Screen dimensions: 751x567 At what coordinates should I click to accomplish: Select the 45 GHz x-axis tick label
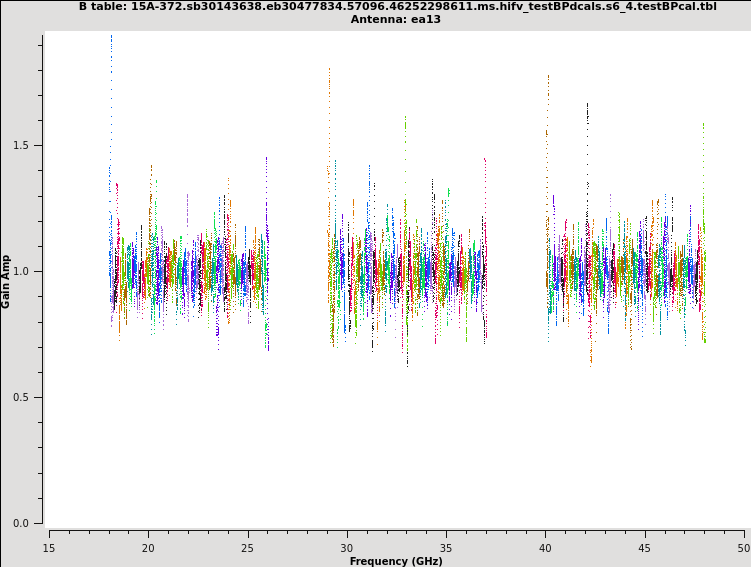[645, 547]
